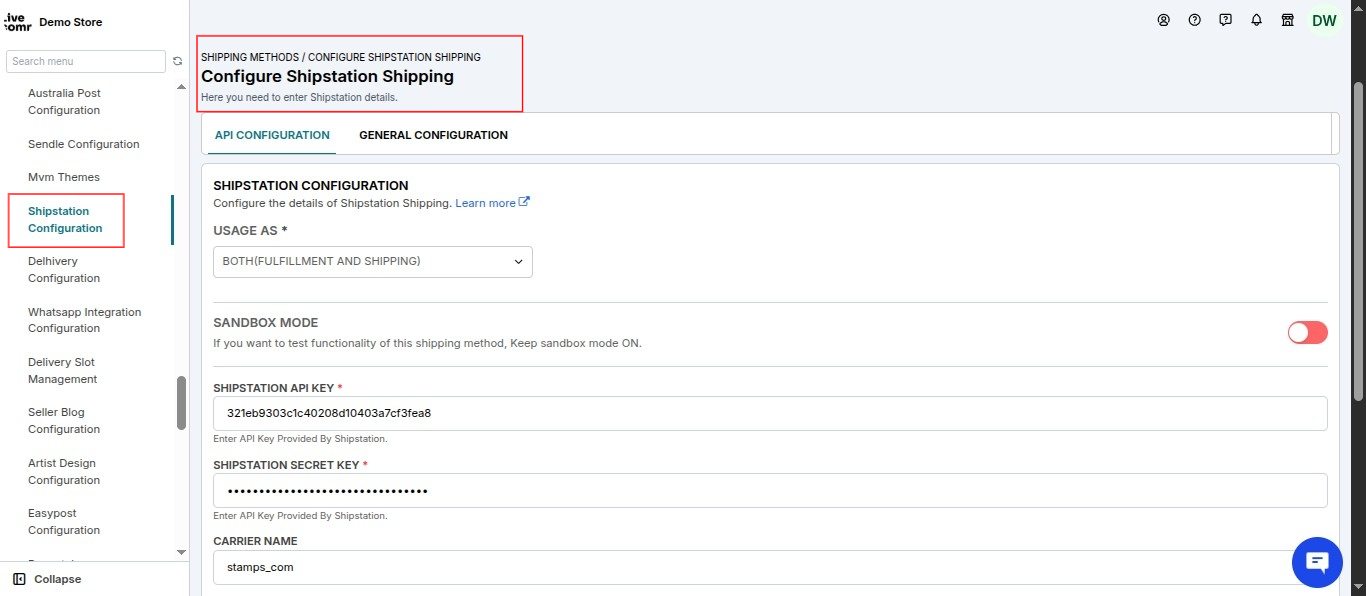Open Sendle Configuration in the sidebar
The image size is (1366, 596).
84,144
